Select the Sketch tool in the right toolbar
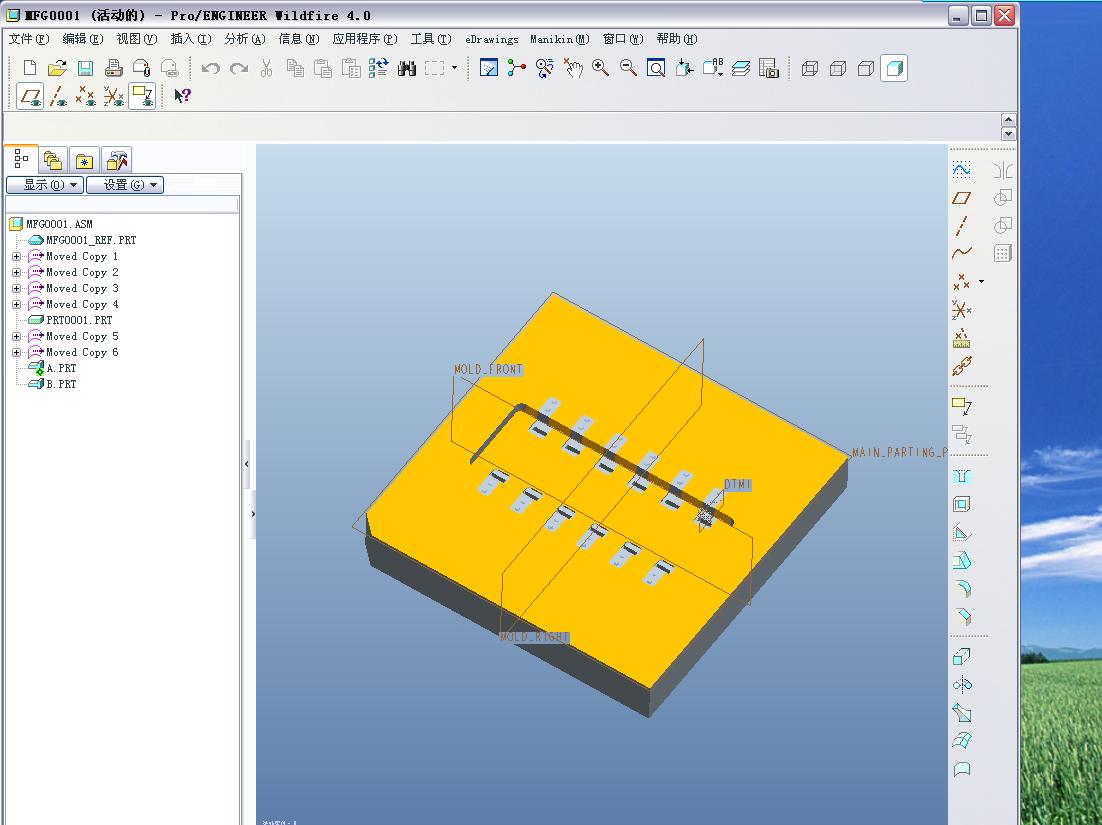The image size is (1102, 825). (961, 170)
